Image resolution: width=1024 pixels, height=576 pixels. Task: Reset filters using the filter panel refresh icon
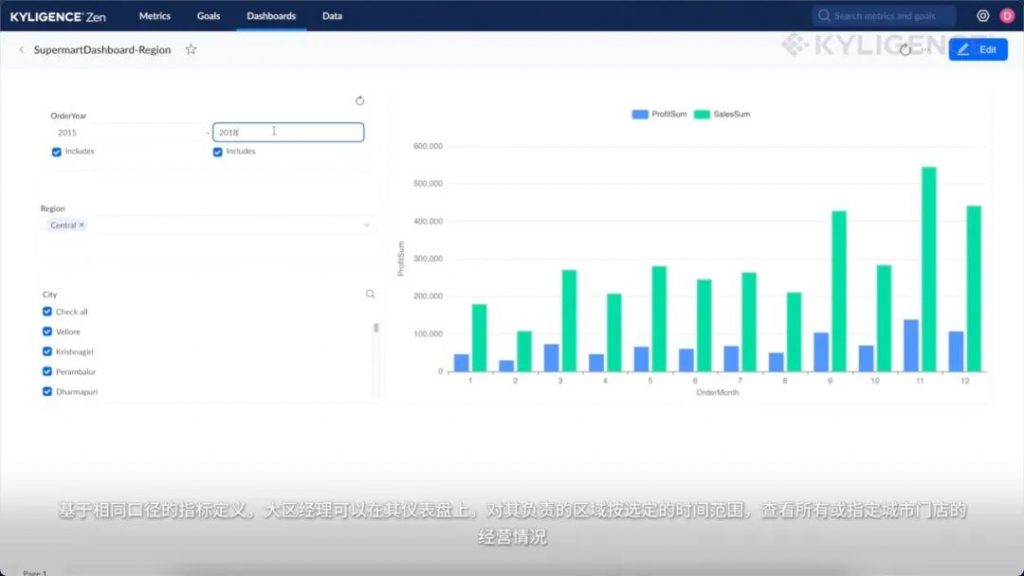pos(360,101)
